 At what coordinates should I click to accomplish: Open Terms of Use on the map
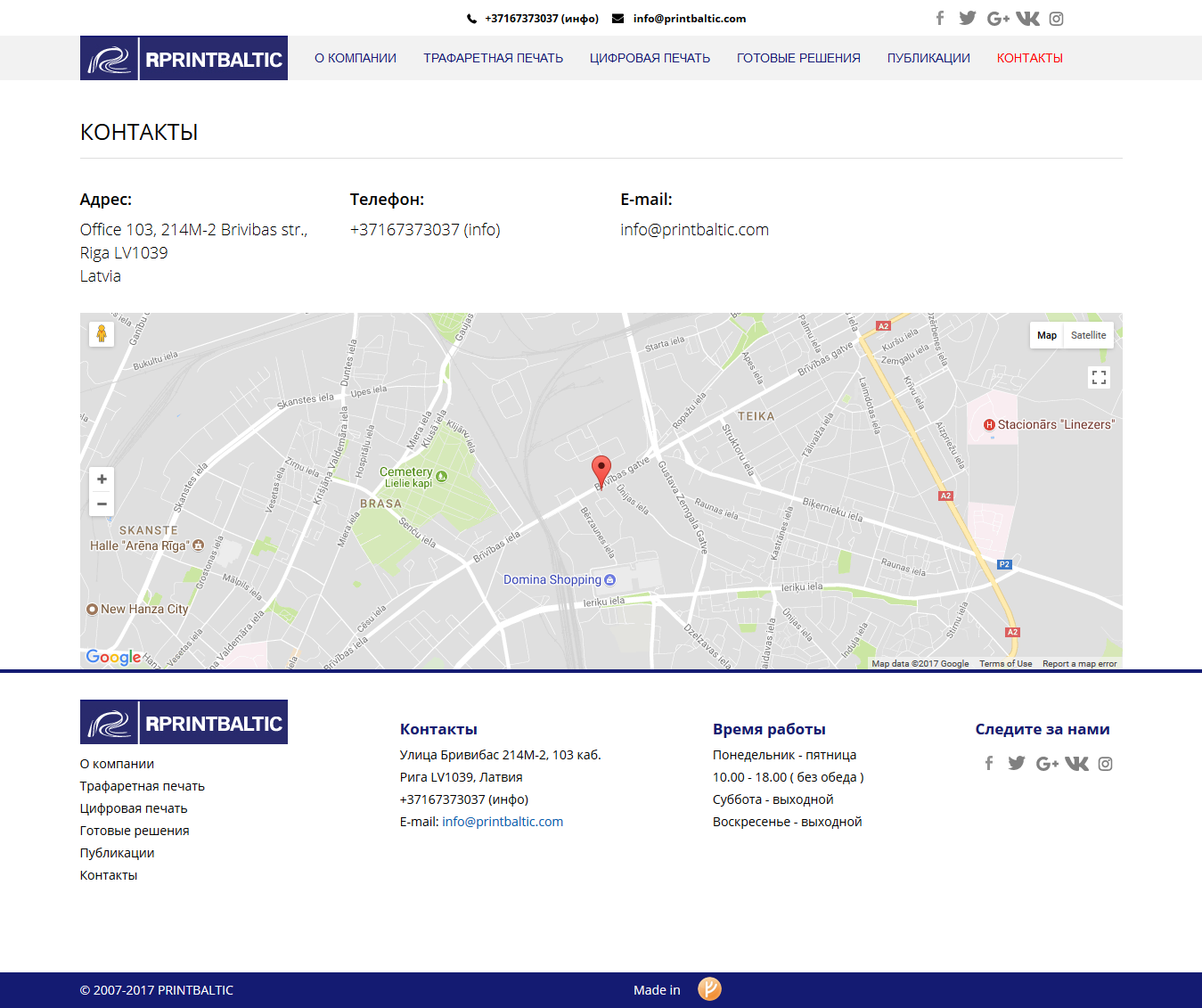pos(1006,664)
